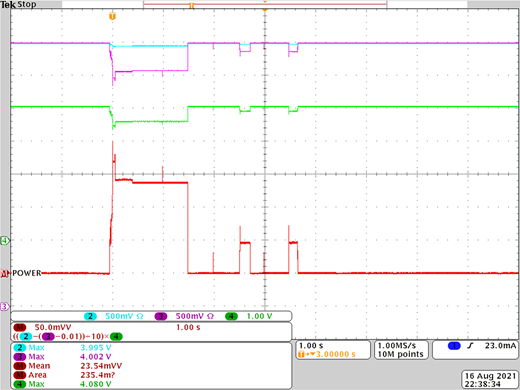The image size is (520, 390).
Task: Click the M badge of Mean measurement
Action: (20, 366)
